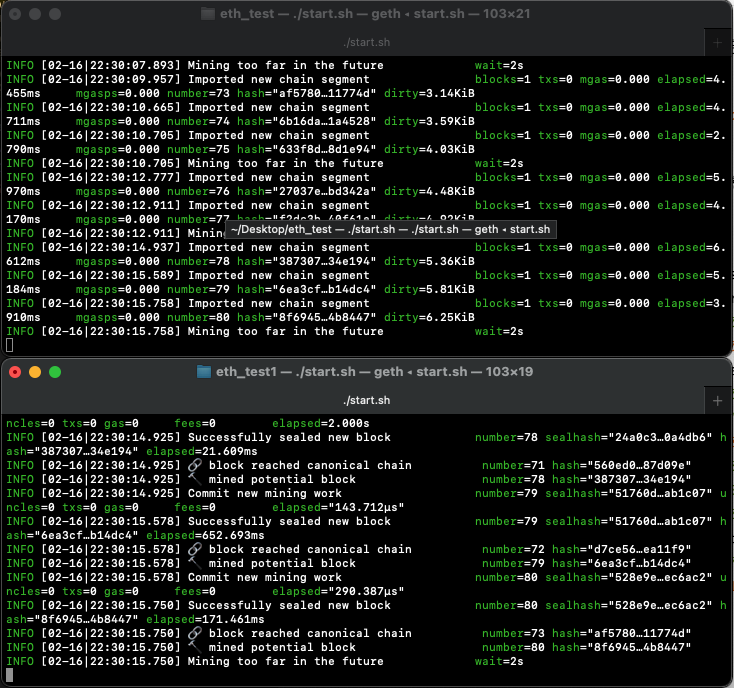This screenshot has width=734, height=688.
Task: Click hash "6ea3cf…b14dc4" in eth_test window
Action: 307,289
